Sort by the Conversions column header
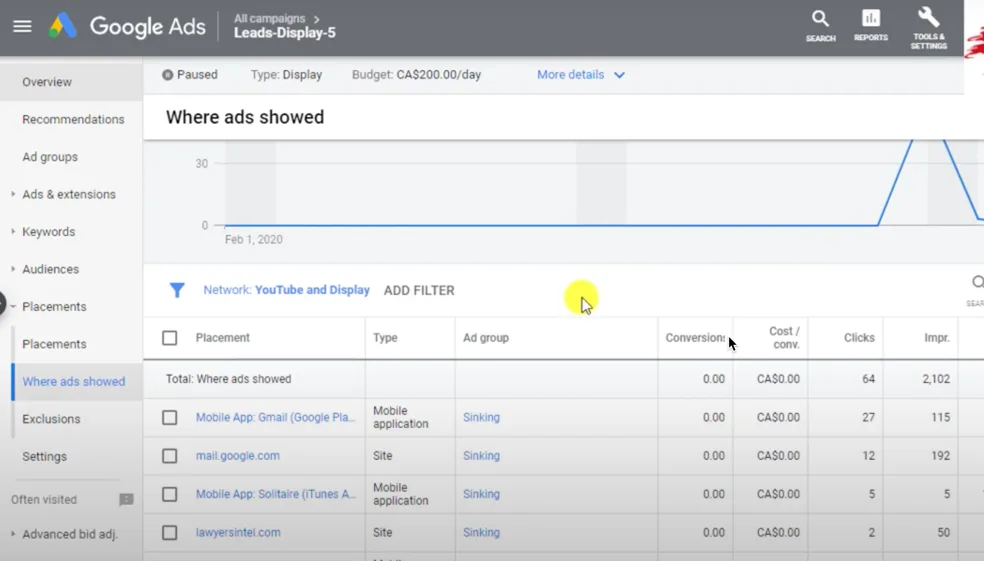This screenshot has width=984, height=561. coord(695,338)
